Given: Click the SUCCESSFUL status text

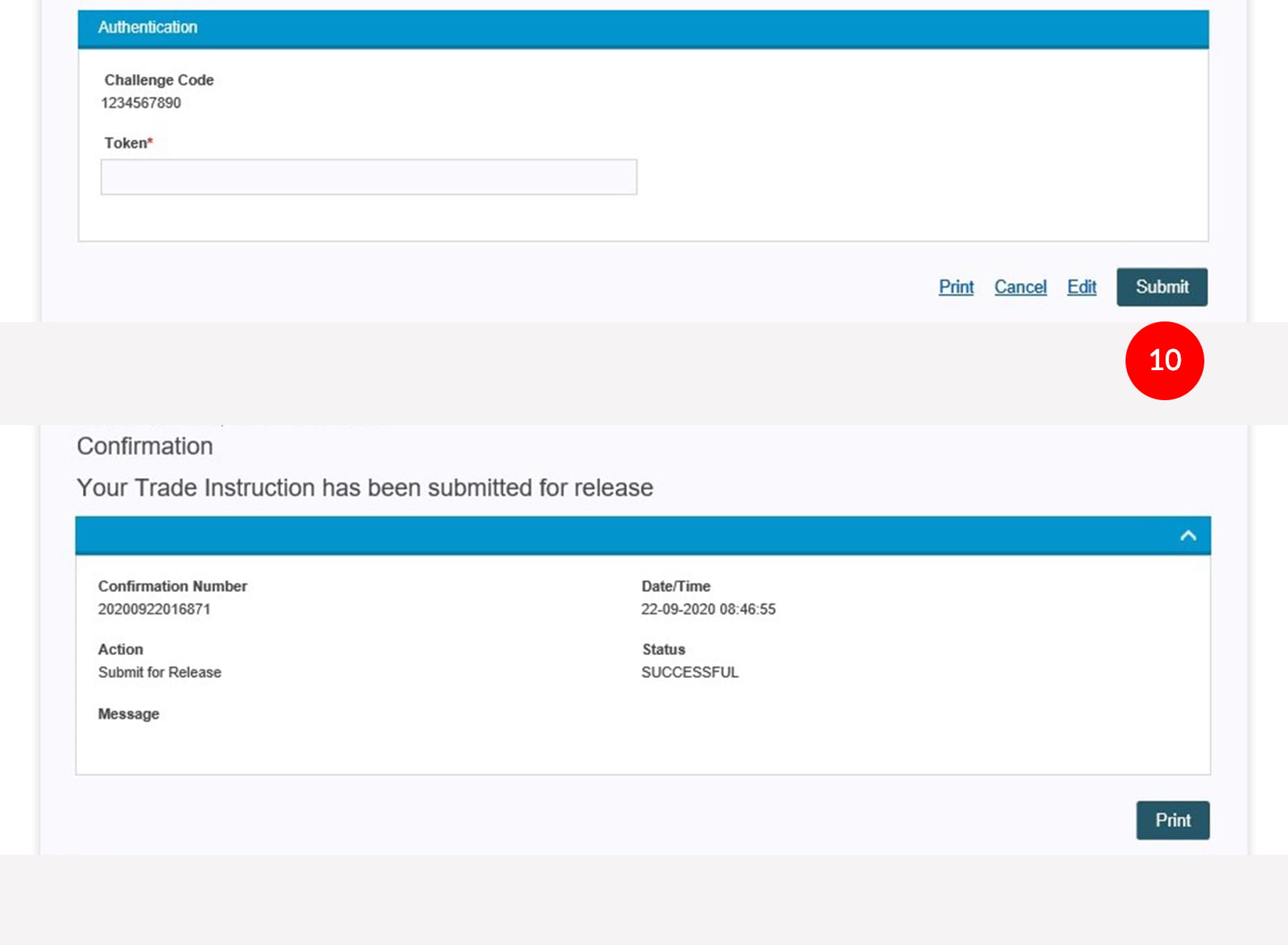Looking at the screenshot, I should [689, 672].
